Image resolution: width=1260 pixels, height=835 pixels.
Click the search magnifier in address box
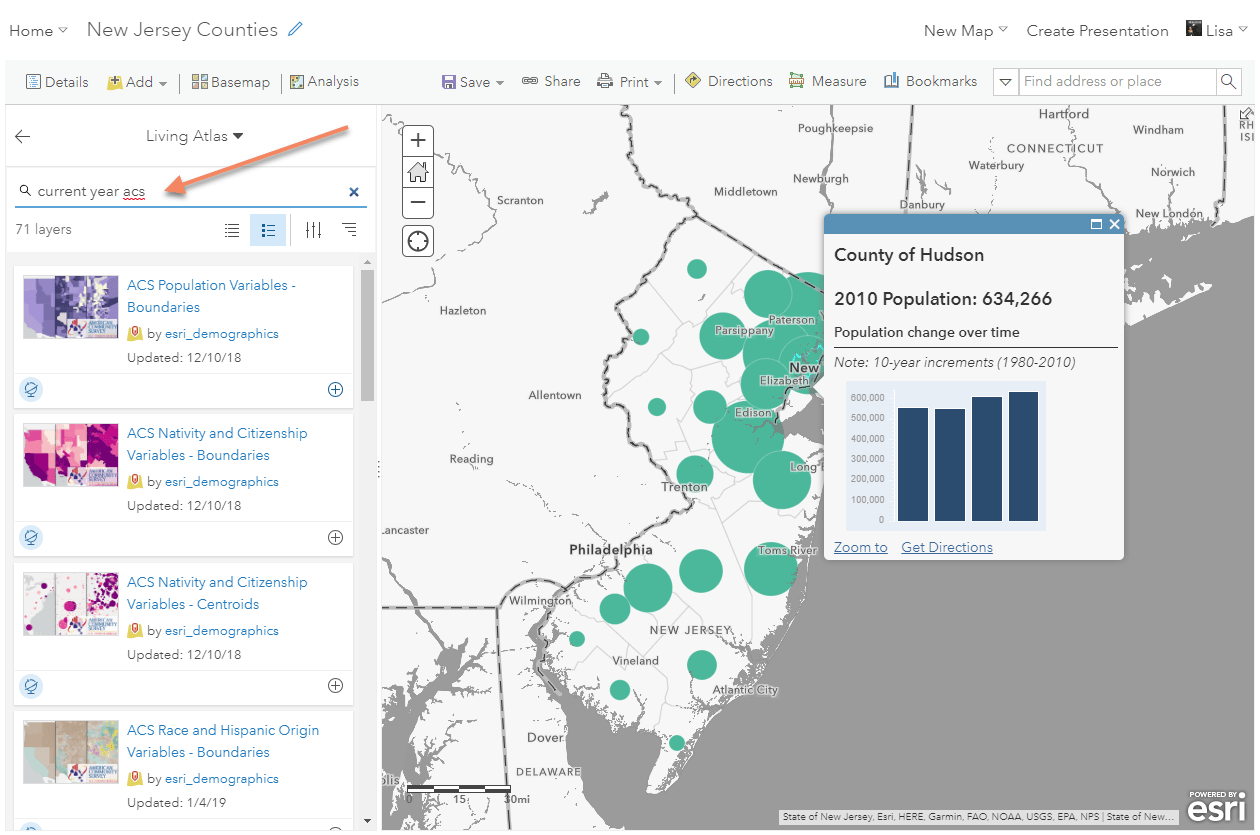point(1228,82)
